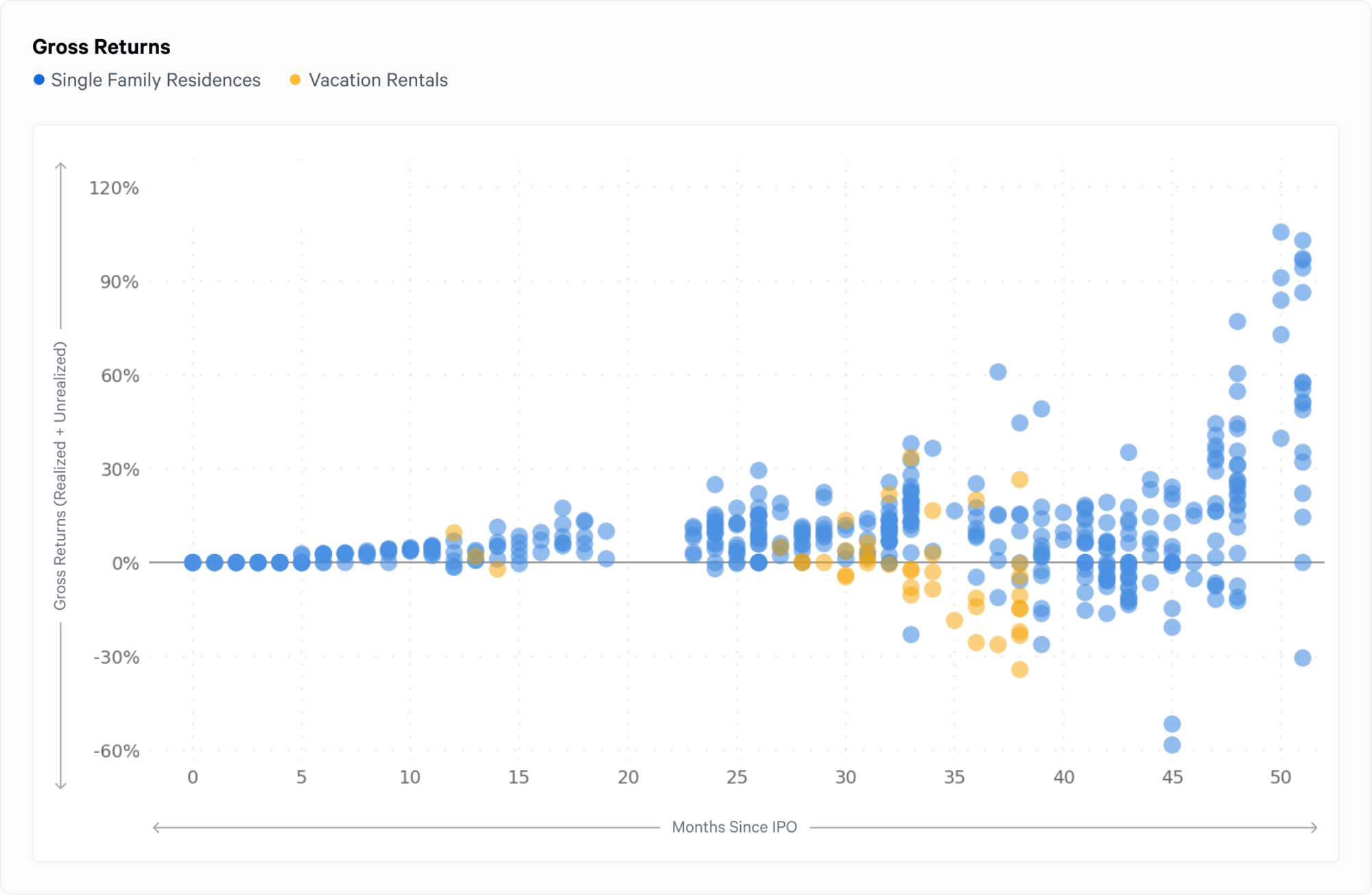This screenshot has width=1372, height=895.
Task: Click the left arrow of x-axis
Action: click(156, 827)
